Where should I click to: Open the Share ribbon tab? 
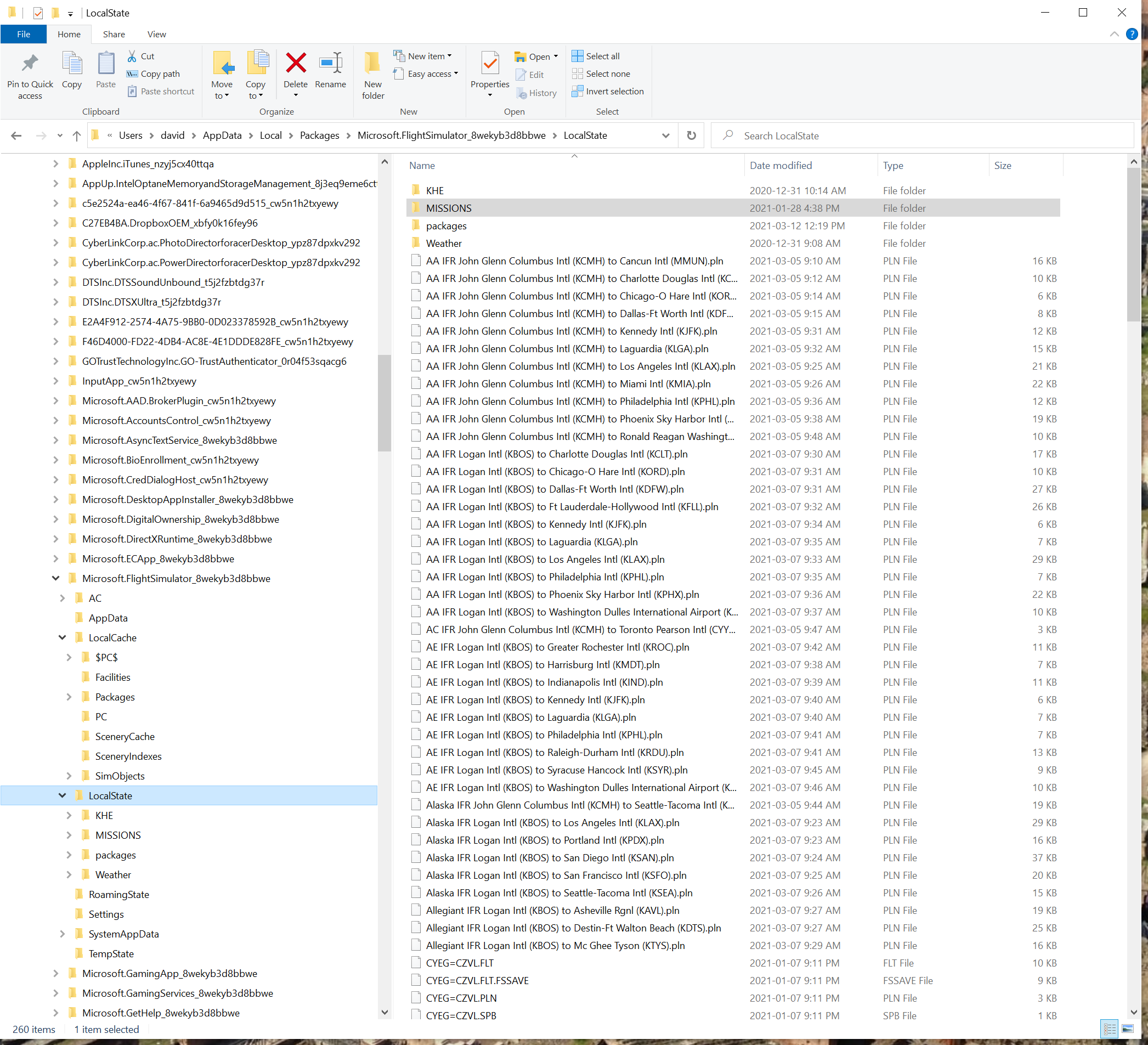click(x=114, y=34)
